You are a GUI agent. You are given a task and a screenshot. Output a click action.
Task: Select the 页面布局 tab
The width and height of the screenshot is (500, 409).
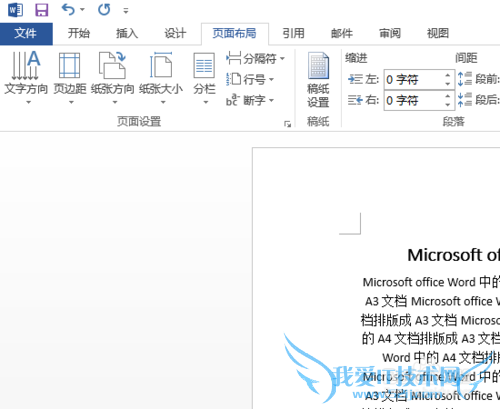(x=235, y=33)
